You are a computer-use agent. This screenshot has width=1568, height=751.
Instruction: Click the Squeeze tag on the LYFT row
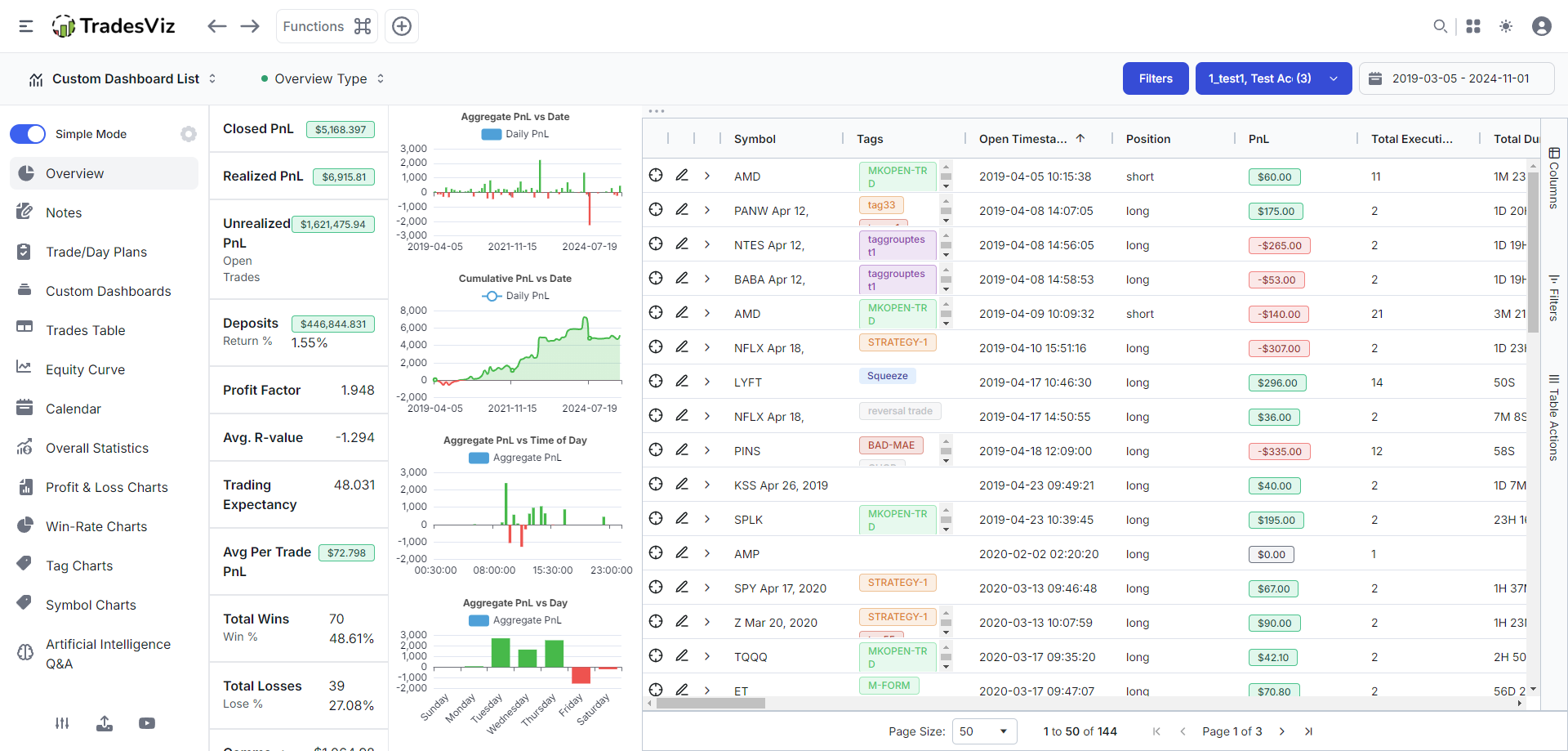887,376
